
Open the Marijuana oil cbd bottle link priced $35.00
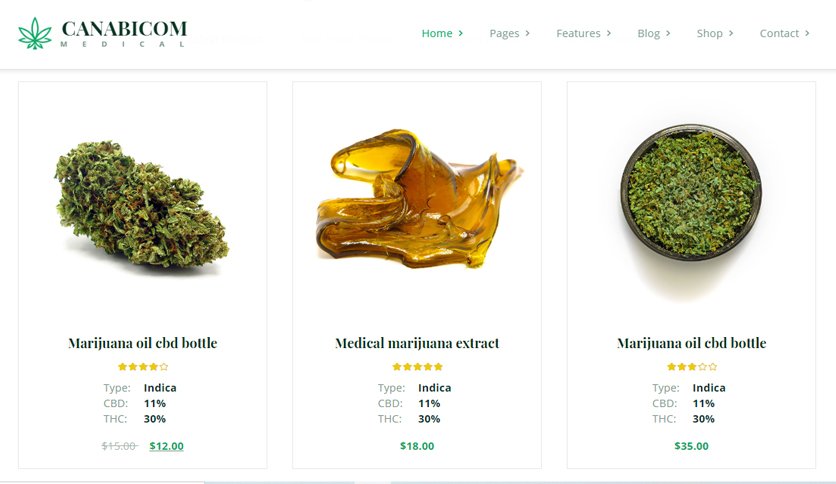click(692, 343)
